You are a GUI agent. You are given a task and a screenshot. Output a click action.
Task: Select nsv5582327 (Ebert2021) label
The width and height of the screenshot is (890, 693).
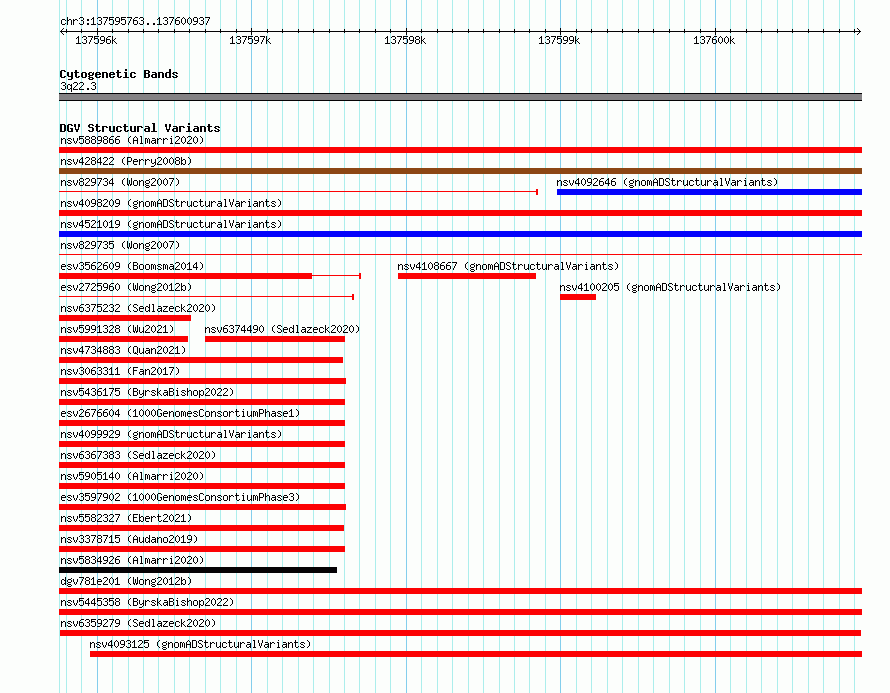(x=126, y=518)
